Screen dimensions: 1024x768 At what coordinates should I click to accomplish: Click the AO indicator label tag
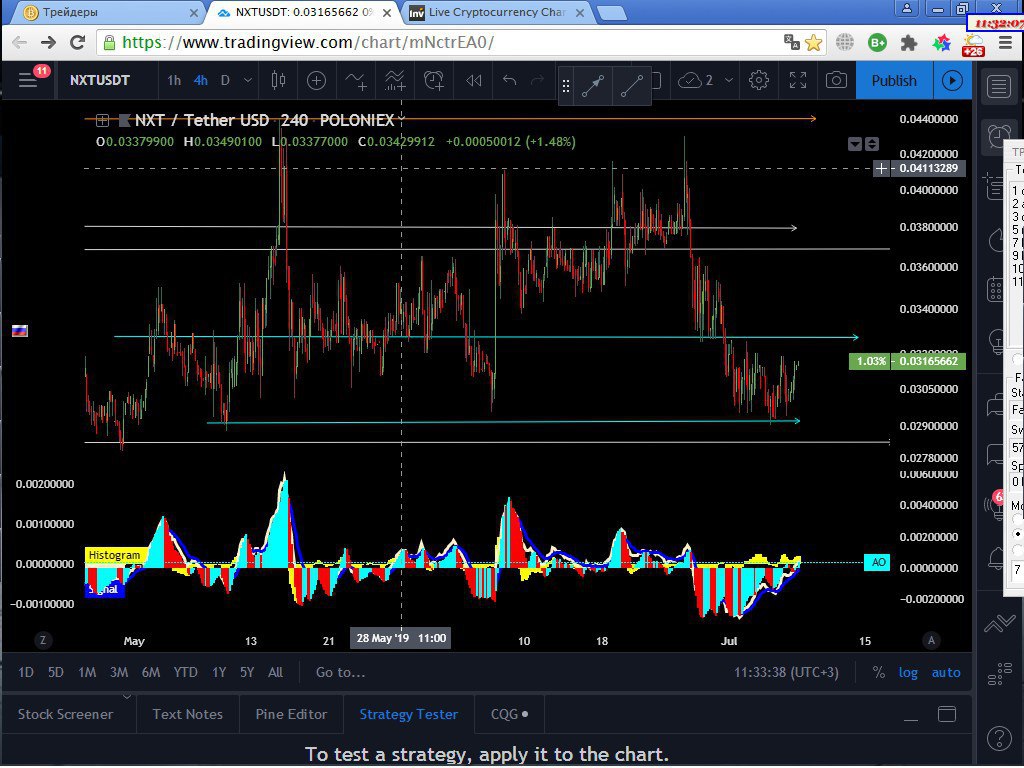pos(878,562)
